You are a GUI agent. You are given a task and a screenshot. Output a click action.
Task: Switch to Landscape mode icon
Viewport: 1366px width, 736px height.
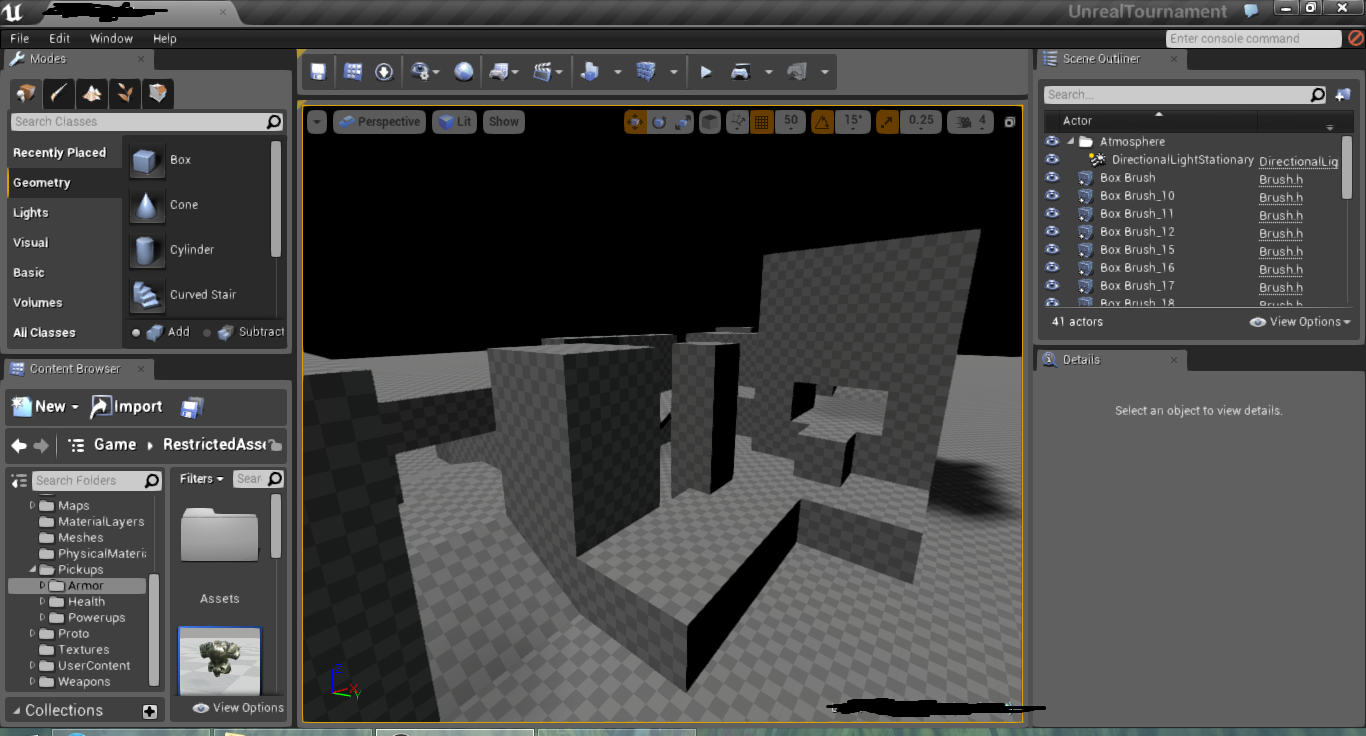[x=92, y=94]
